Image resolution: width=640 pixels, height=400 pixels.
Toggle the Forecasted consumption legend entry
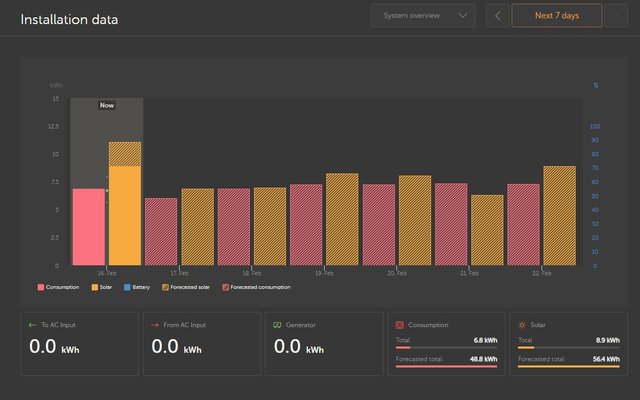(256, 287)
